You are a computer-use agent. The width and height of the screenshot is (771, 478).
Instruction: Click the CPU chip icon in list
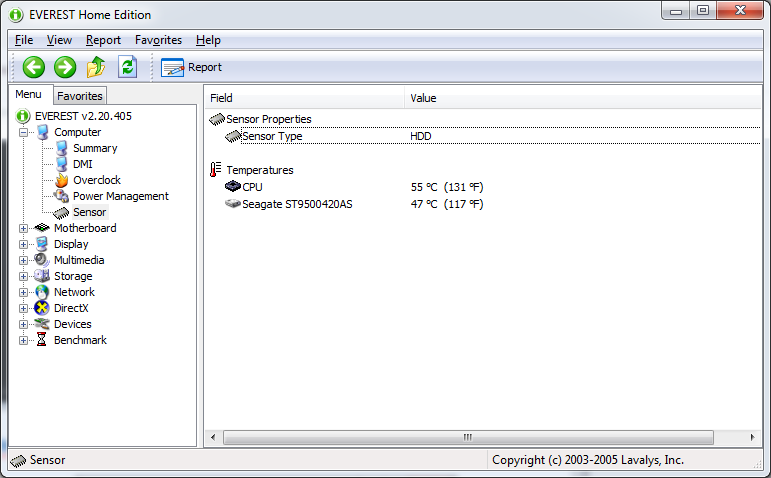(233, 186)
